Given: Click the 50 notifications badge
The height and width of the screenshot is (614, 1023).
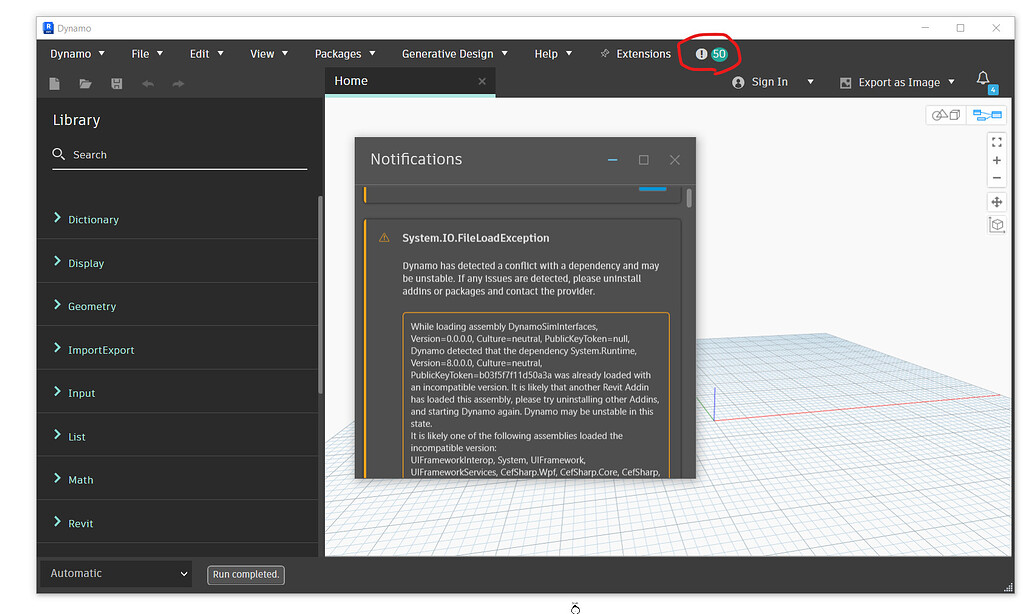Looking at the screenshot, I should point(710,54).
